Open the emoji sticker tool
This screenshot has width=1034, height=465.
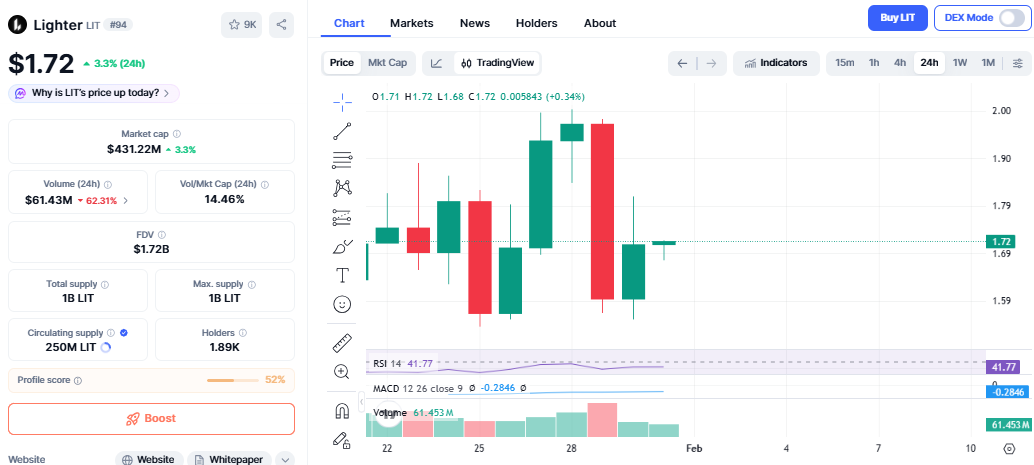pos(342,303)
